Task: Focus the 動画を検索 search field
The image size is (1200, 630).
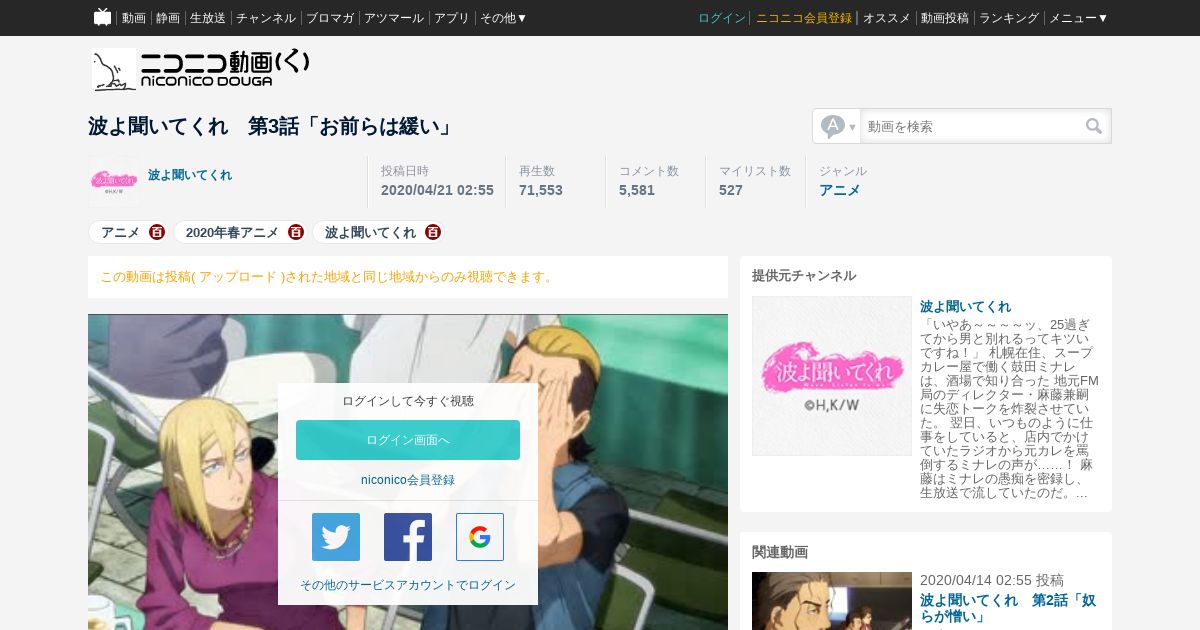Action: pyautogui.click(x=972, y=126)
